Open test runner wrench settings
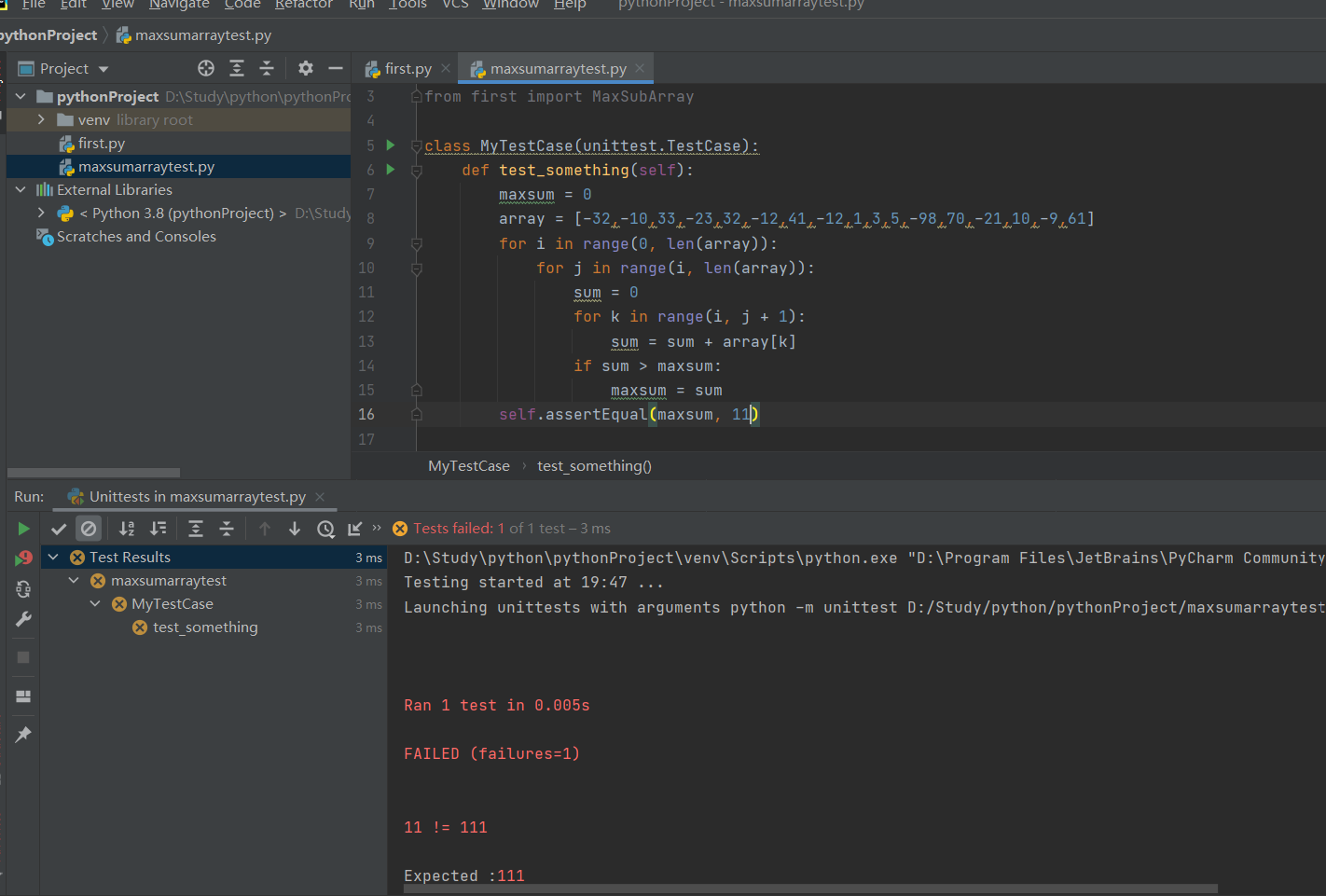Image resolution: width=1326 pixels, height=896 pixels. pyautogui.click(x=23, y=619)
